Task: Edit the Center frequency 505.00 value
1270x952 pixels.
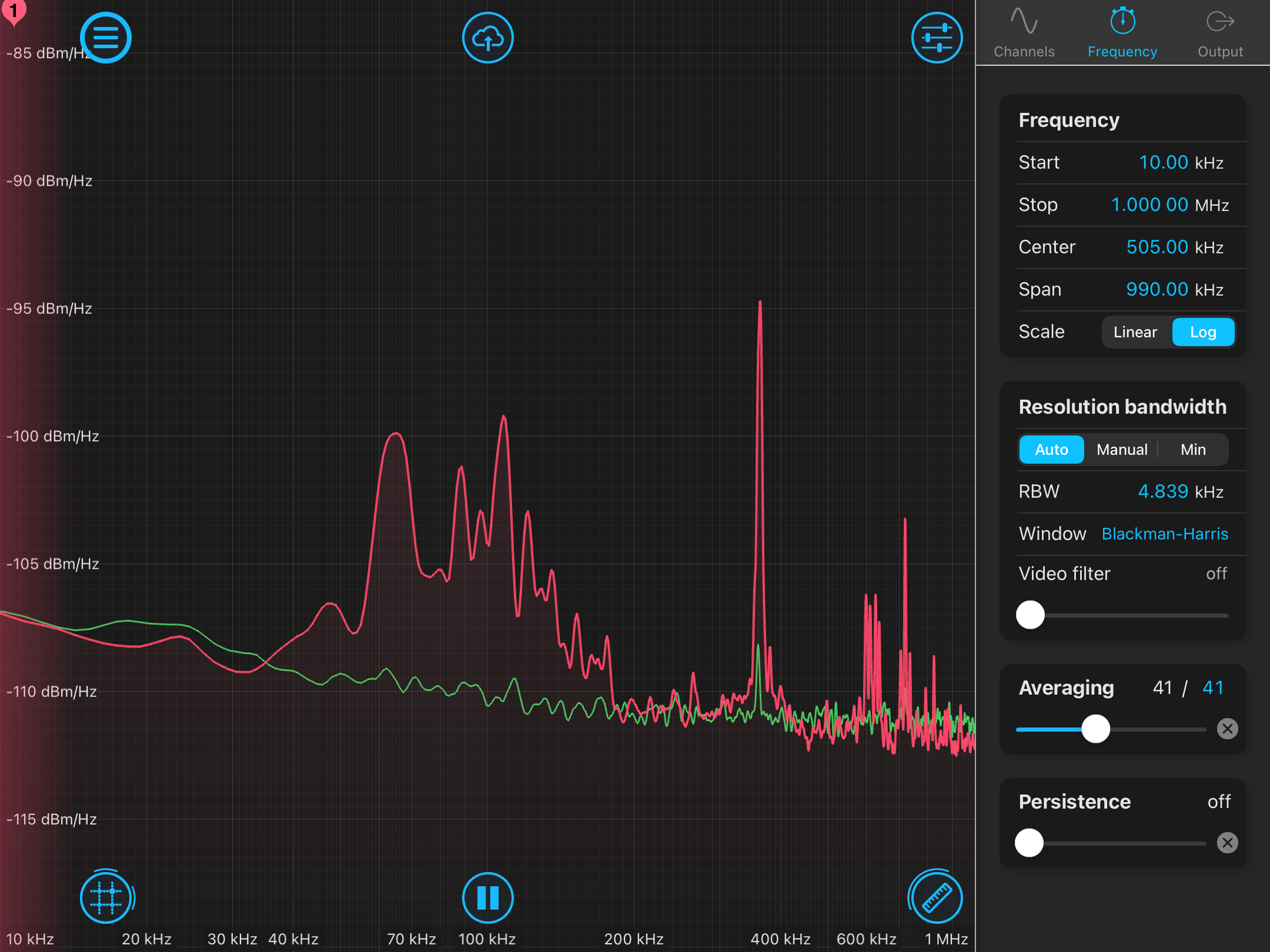Action: [x=1157, y=247]
